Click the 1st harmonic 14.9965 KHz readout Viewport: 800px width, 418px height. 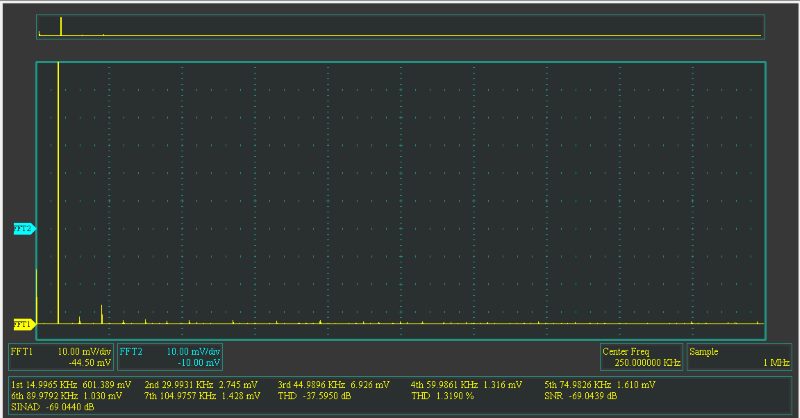tap(71, 384)
